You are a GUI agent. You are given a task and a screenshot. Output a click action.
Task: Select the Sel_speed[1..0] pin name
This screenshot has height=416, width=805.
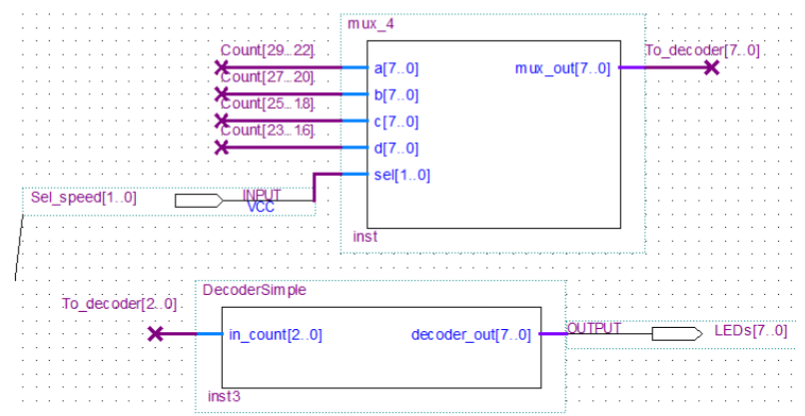pyautogui.click(x=84, y=198)
